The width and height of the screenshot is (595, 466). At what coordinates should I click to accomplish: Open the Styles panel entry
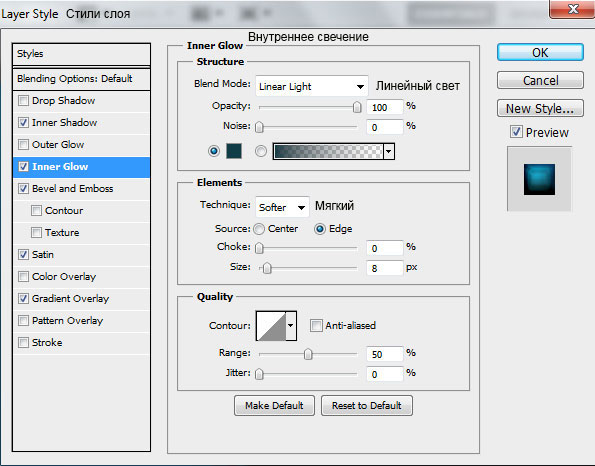81,54
